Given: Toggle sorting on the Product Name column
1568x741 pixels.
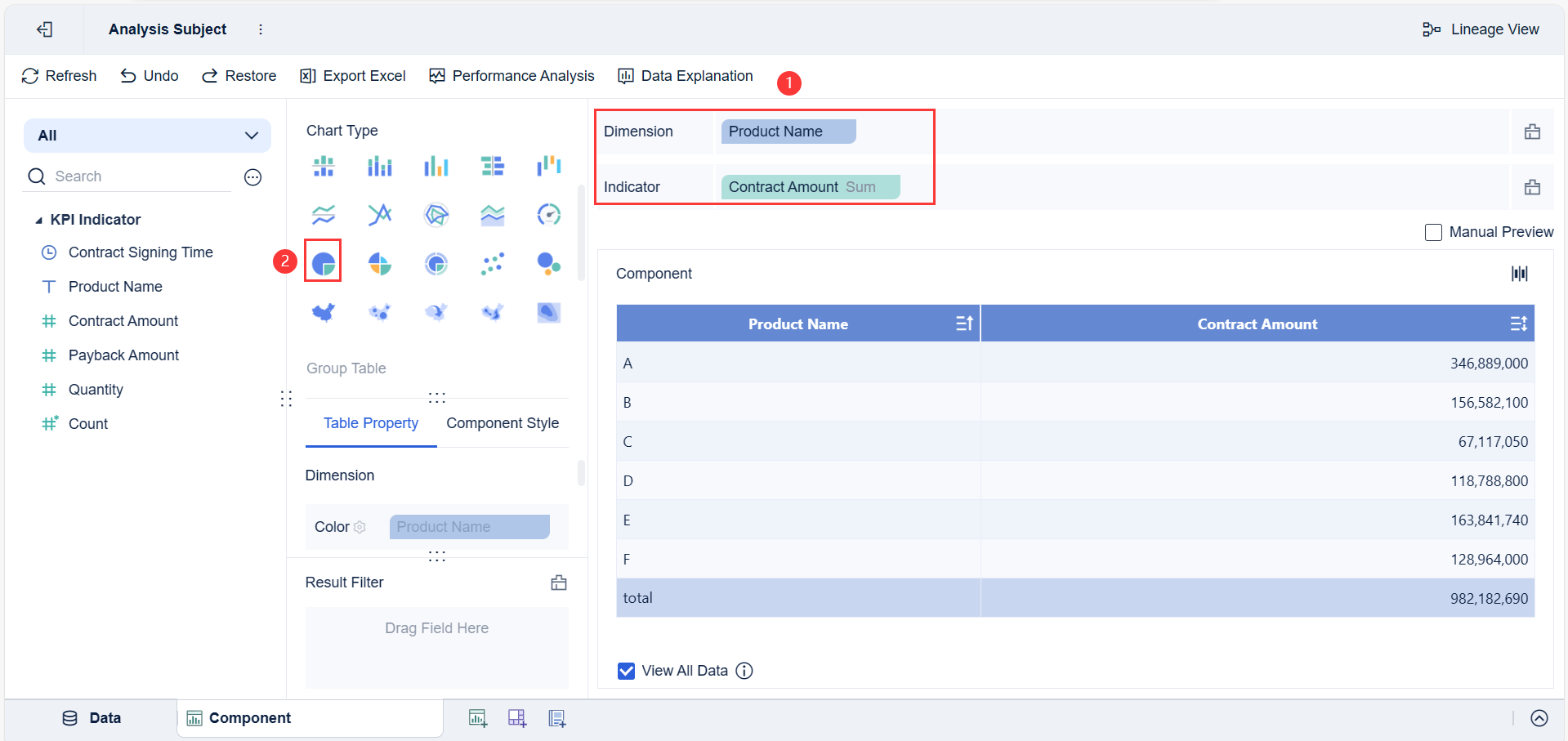Looking at the screenshot, I should click(963, 323).
